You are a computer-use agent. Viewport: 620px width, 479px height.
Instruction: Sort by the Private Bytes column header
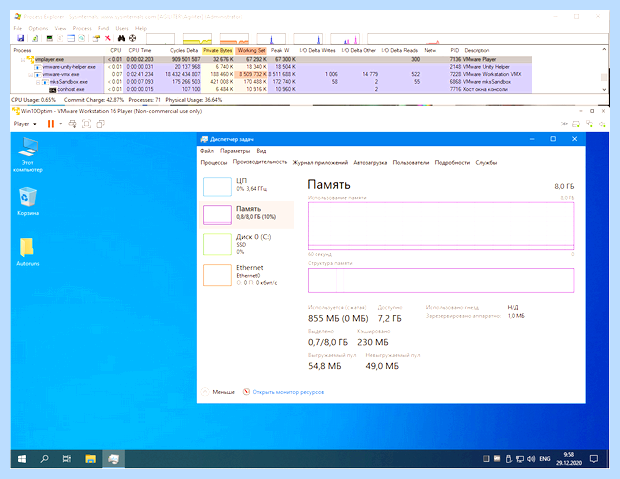tap(217, 51)
